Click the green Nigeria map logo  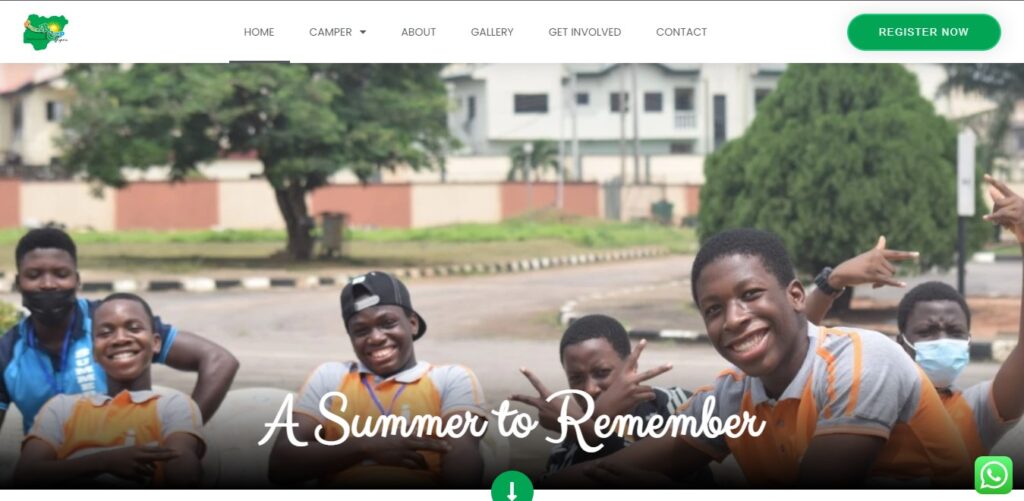(x=45, y=31)
